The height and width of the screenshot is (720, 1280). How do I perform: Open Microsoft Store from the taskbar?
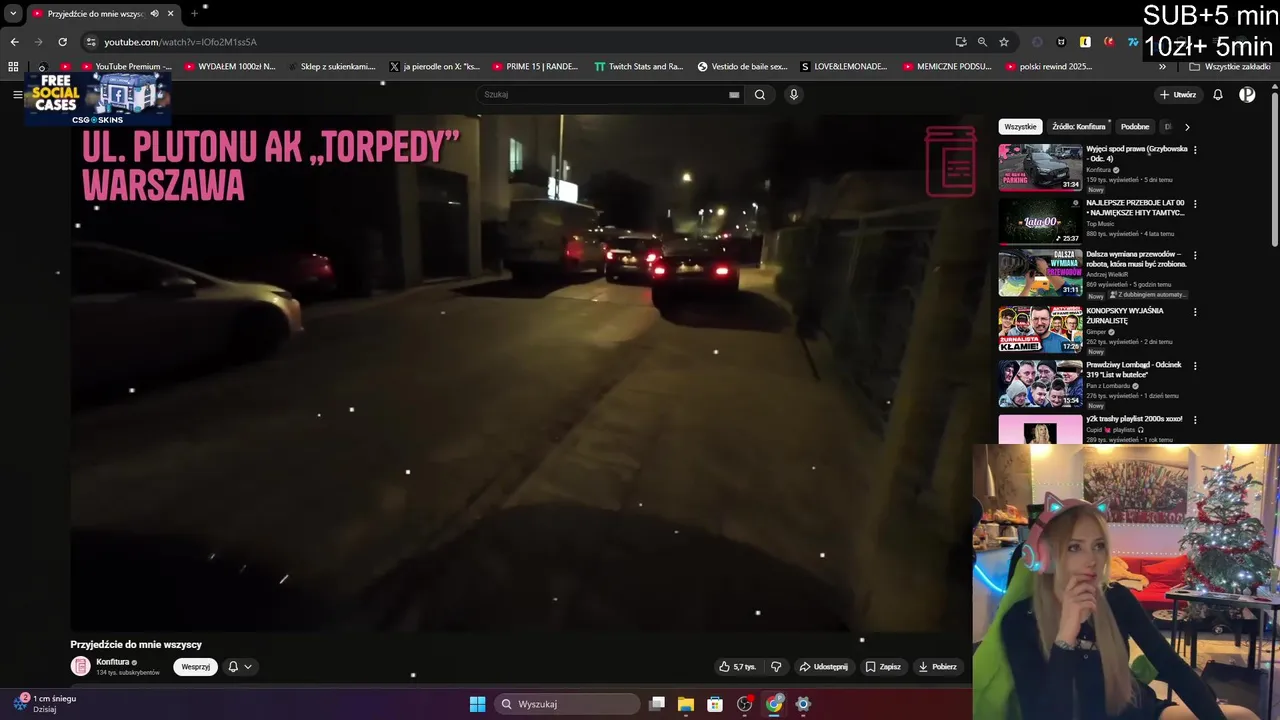(x=715, y=704)
